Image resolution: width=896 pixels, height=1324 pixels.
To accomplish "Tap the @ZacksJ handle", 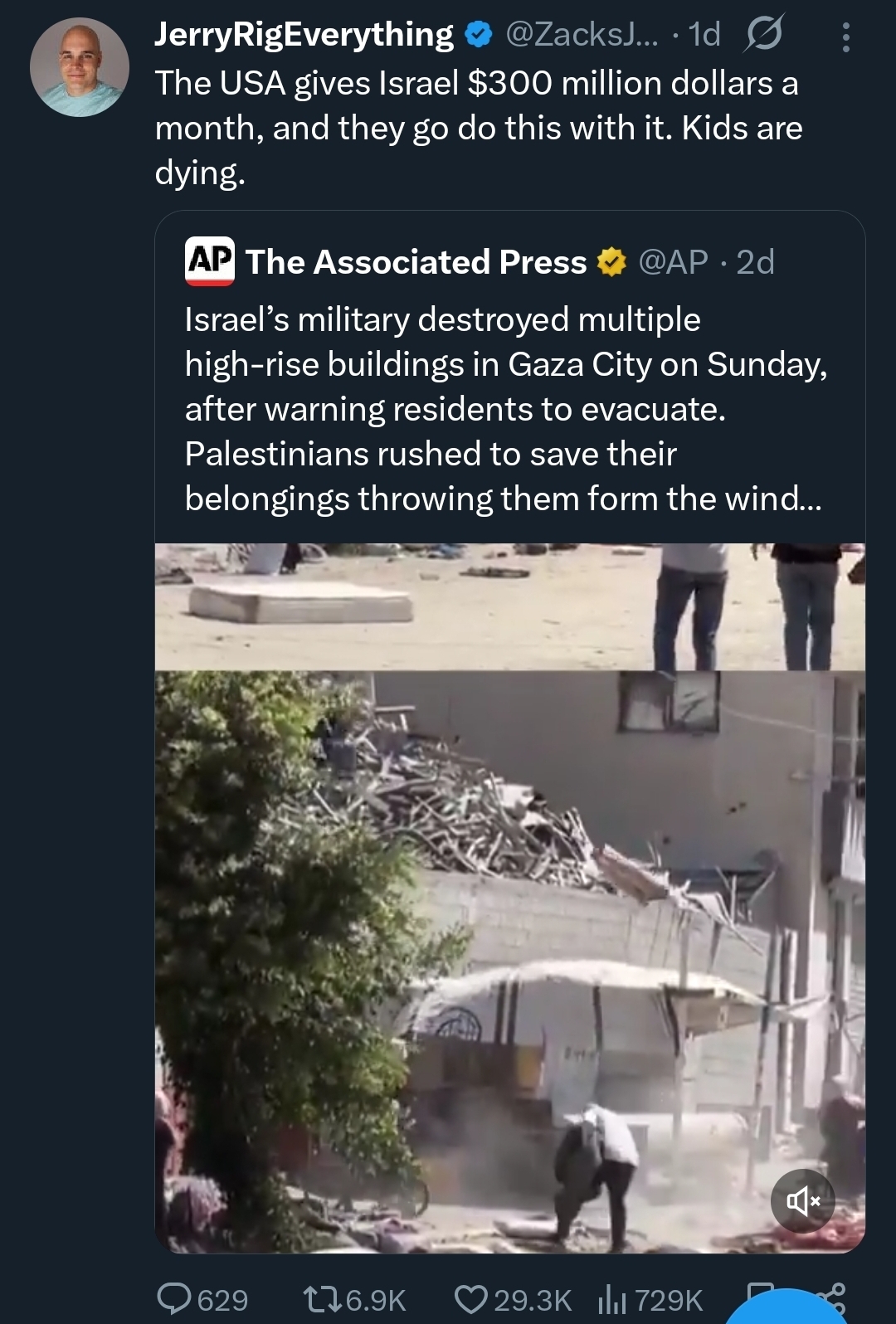I will coord(581,35).
